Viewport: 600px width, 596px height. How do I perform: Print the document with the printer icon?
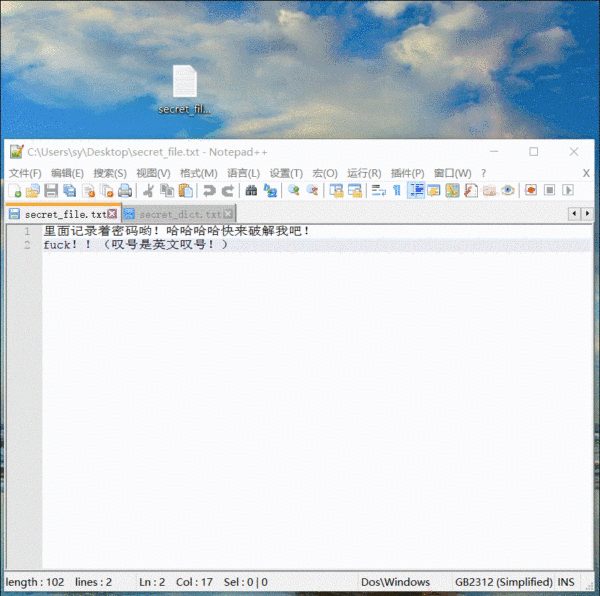125,190
